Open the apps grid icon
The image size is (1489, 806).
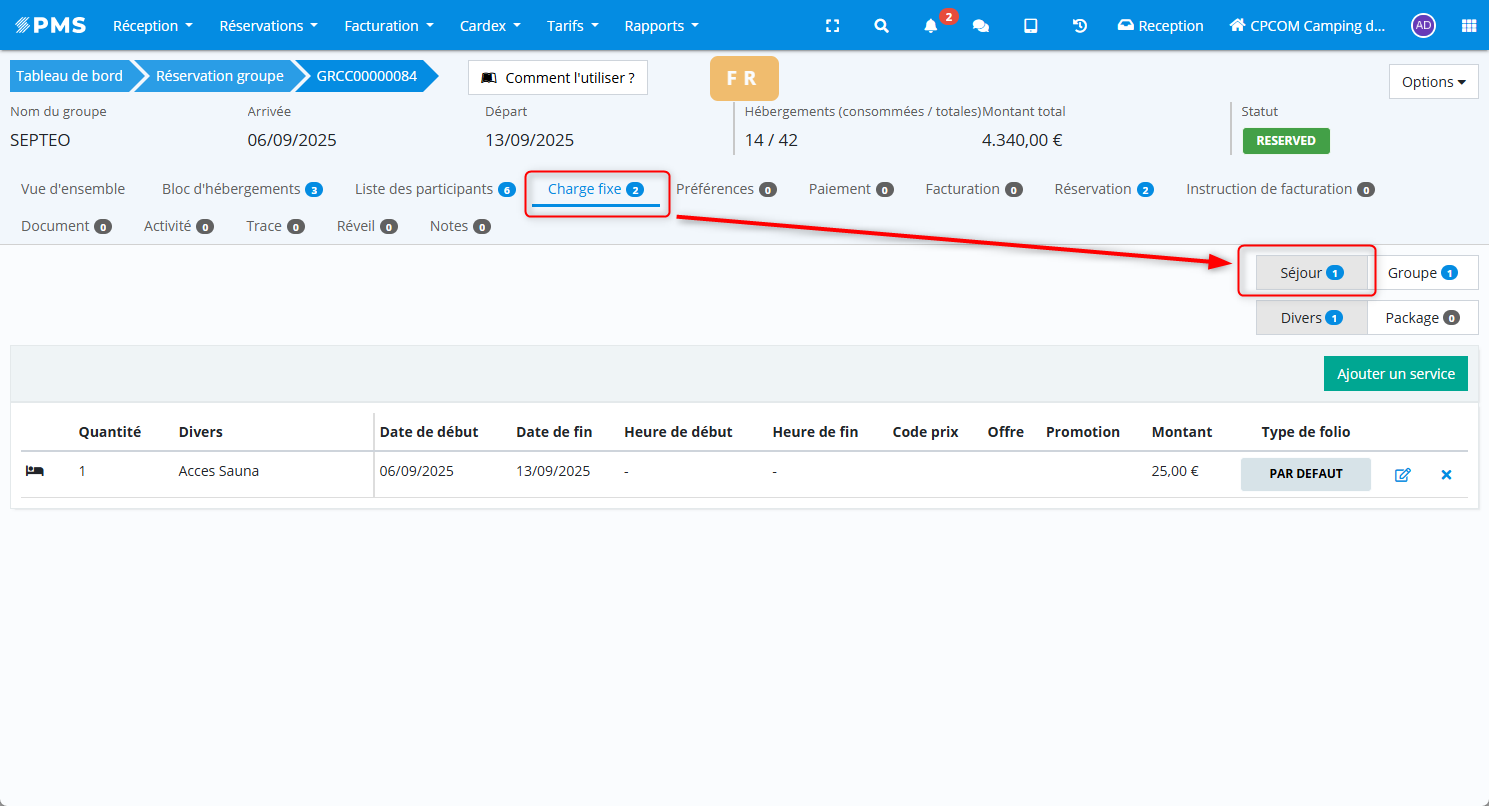[x=1468, y=26]
